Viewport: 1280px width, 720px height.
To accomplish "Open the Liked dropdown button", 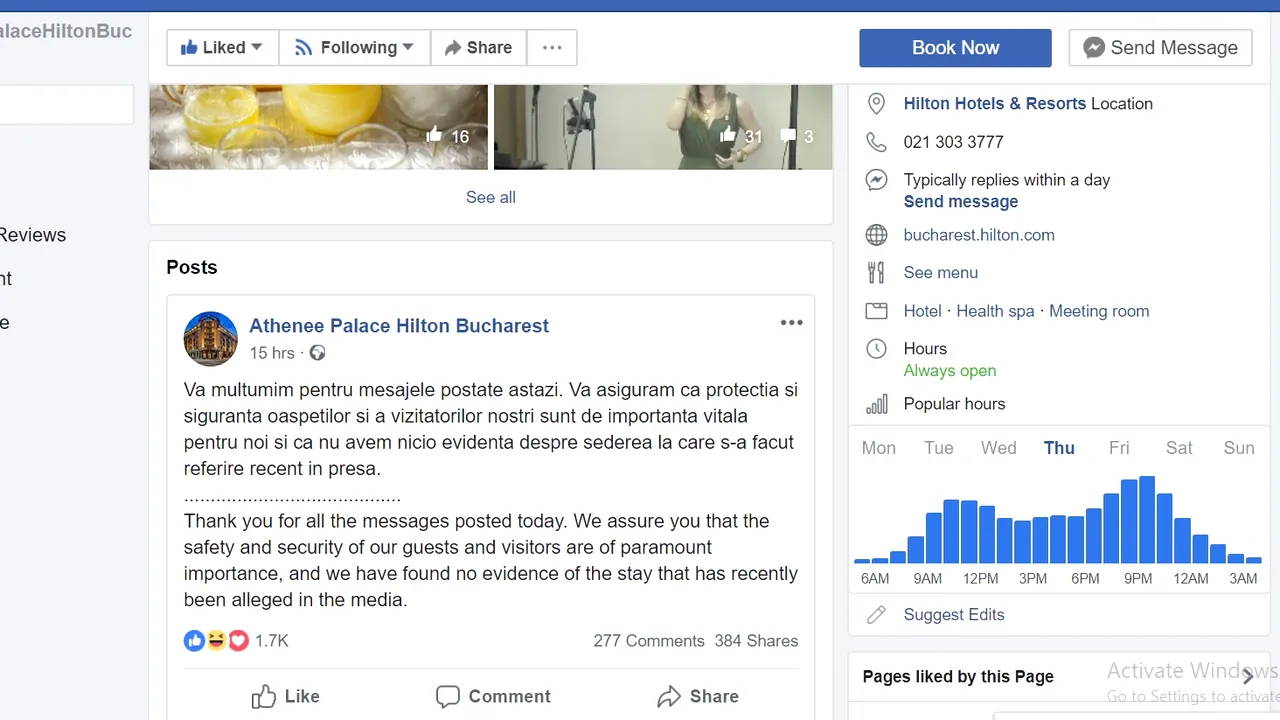I will click(x=222, y=47).
